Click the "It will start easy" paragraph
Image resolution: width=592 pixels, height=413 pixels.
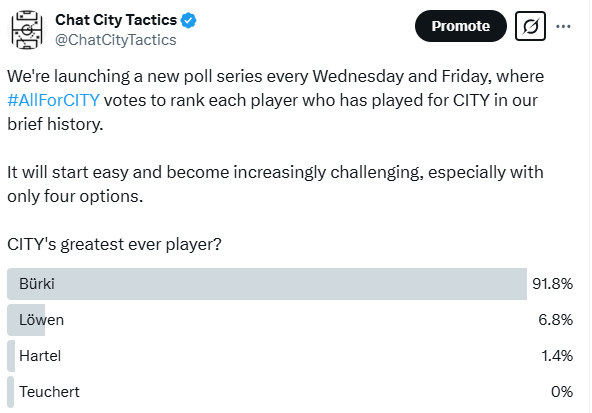coord(275,184)
